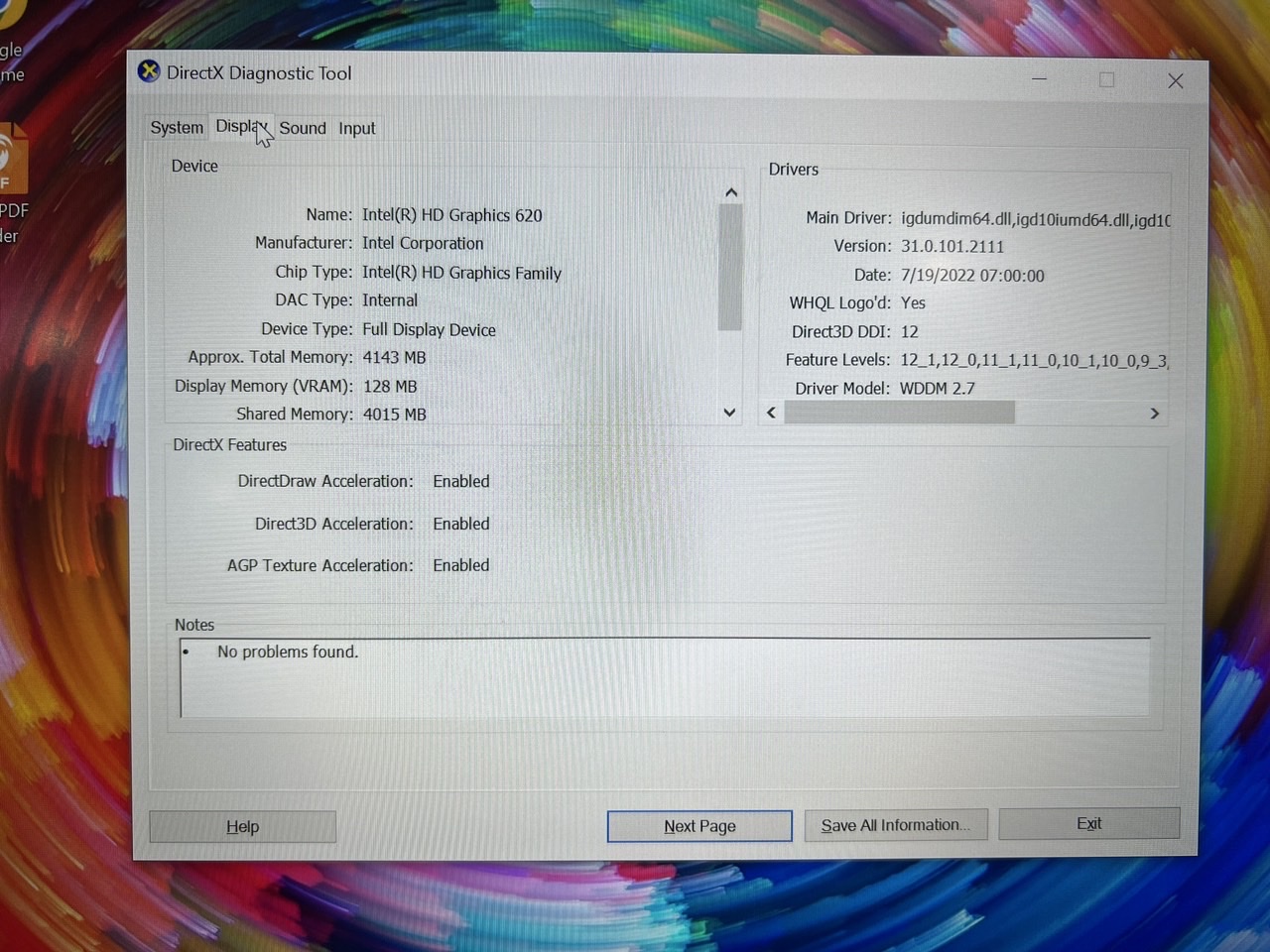This screenshot has width=1270, height=952.
Task: Go to the Input tab
Action: pyautogui.click(x=357, y=128)
